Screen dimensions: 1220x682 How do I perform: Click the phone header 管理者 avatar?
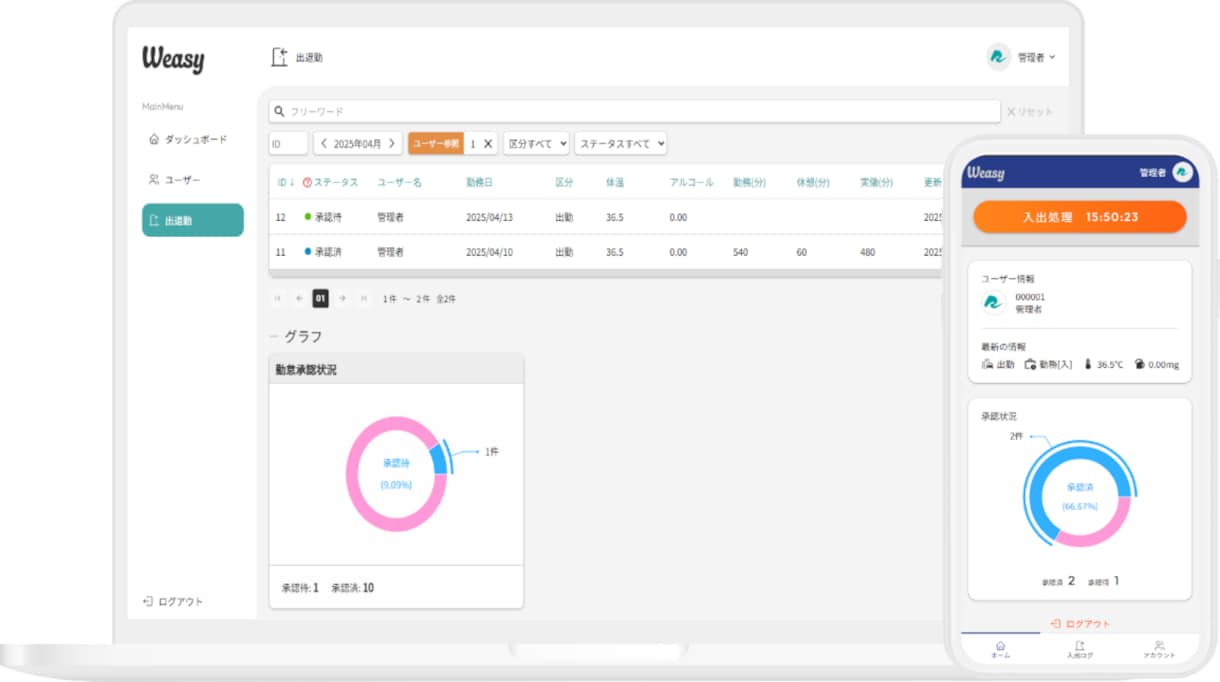(x=1182, y=173)
